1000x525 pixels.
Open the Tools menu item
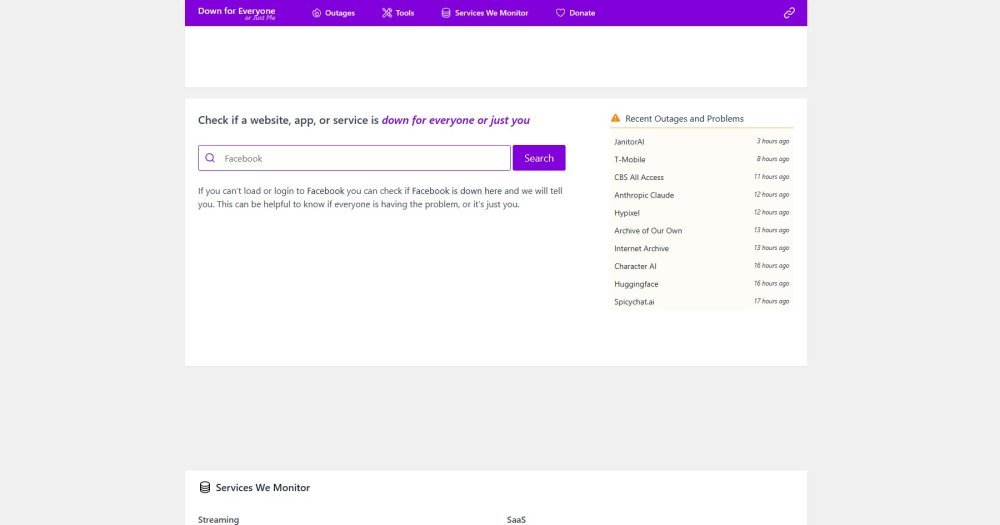pyautogui.click(x=398, y=13)
